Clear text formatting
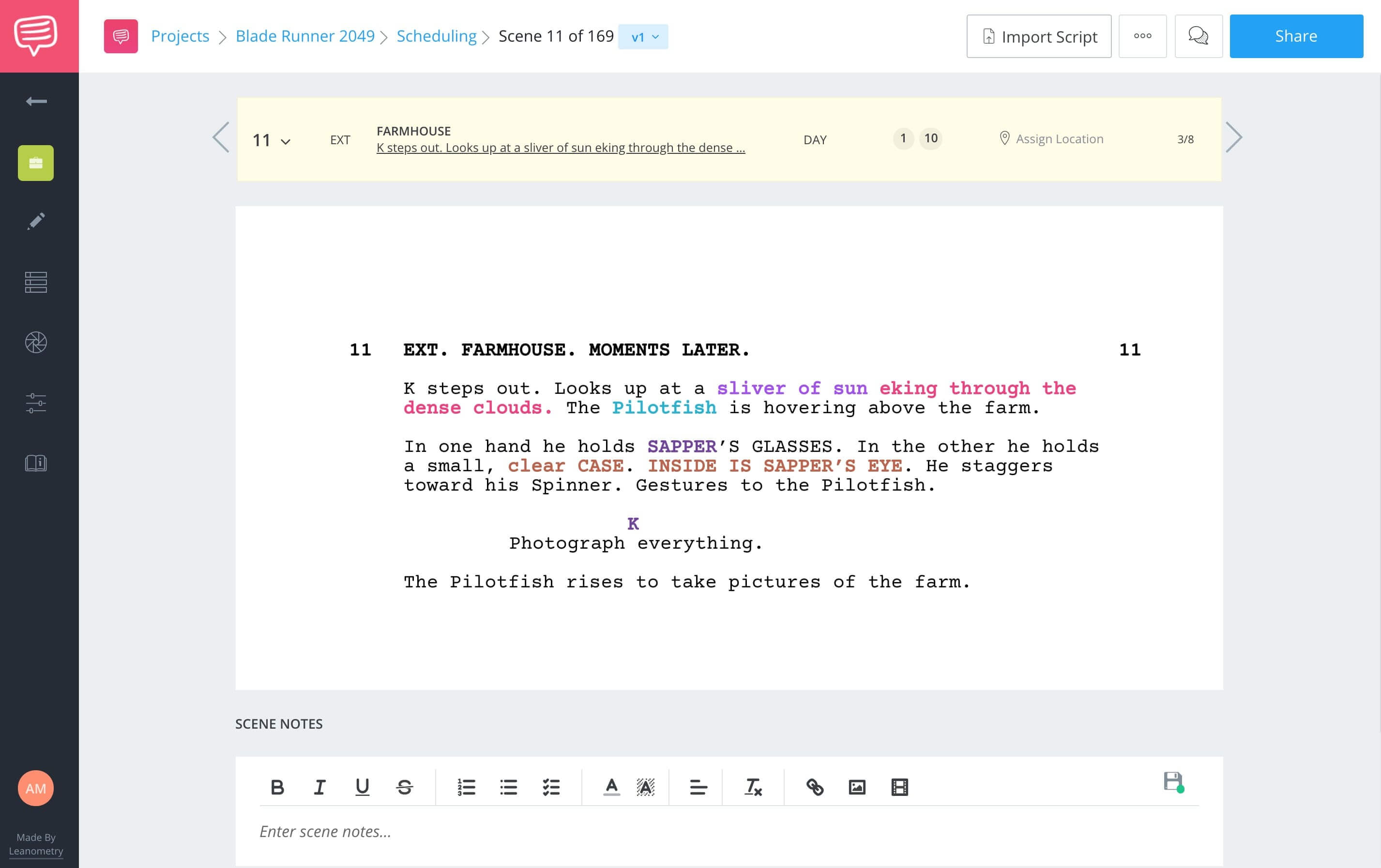 753,787
